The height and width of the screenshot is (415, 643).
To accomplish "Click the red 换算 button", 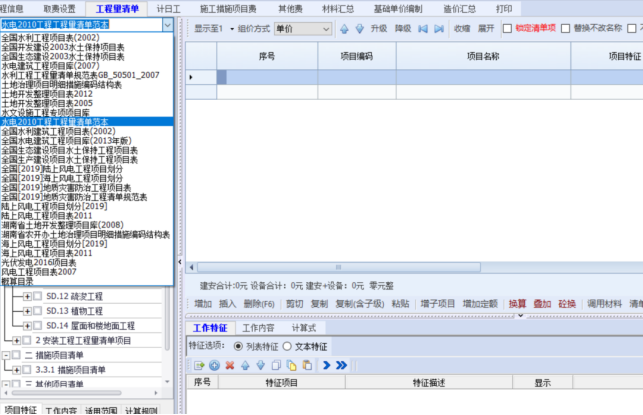I will pos(516,303).
